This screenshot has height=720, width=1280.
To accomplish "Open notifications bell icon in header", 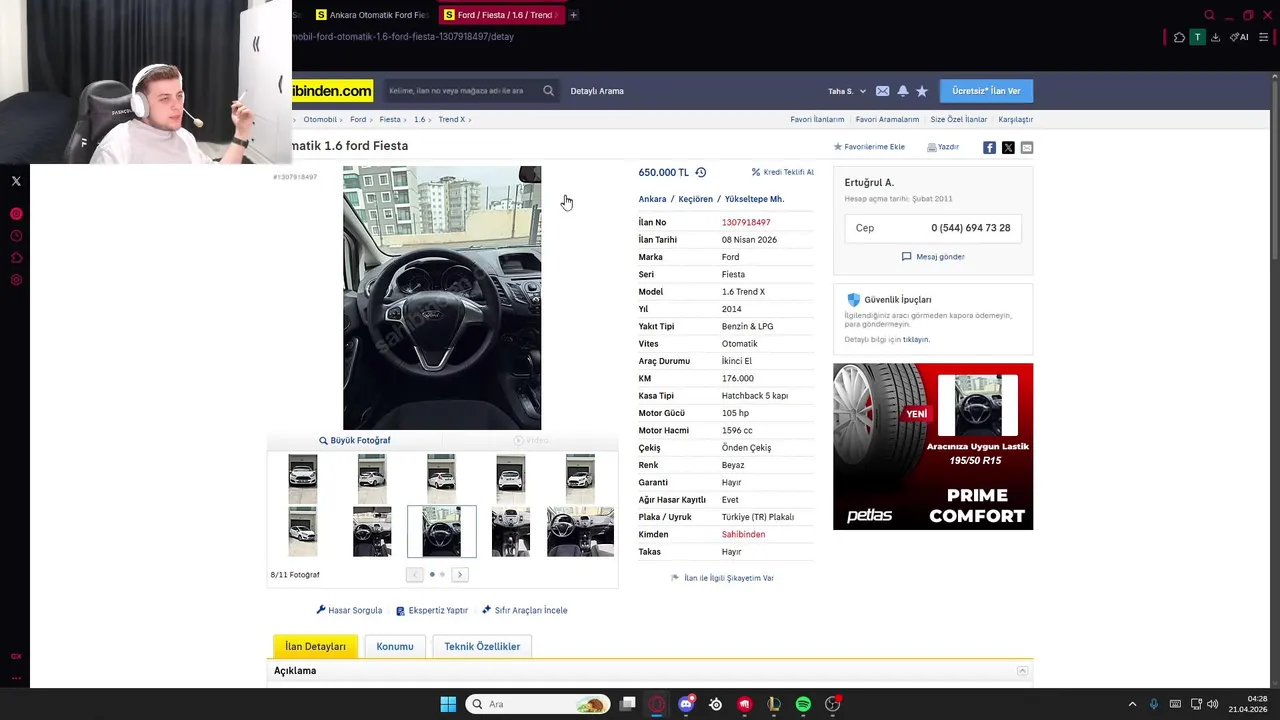I will point(903,91).
